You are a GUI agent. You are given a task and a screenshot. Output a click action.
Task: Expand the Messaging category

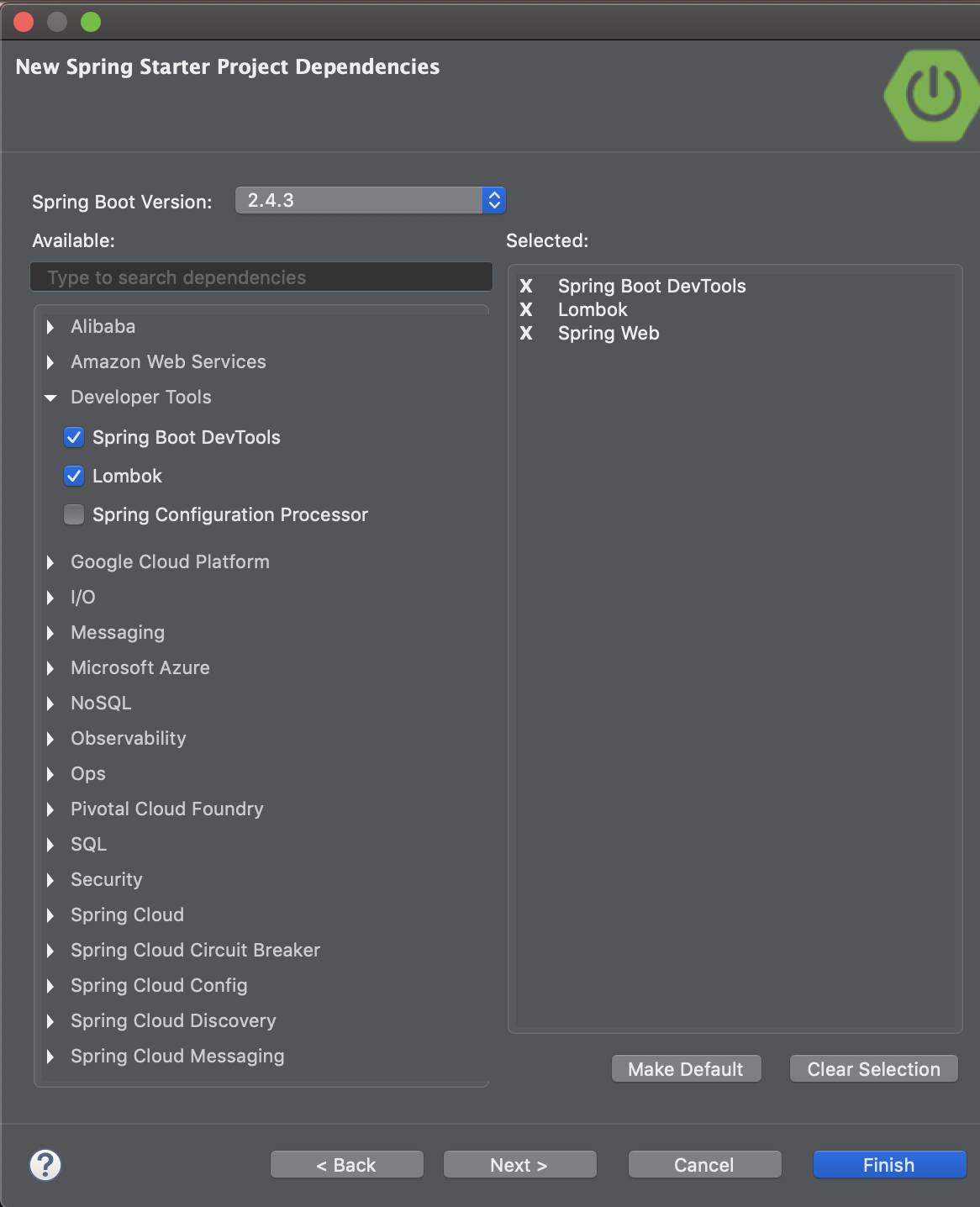tap(50, 633)
